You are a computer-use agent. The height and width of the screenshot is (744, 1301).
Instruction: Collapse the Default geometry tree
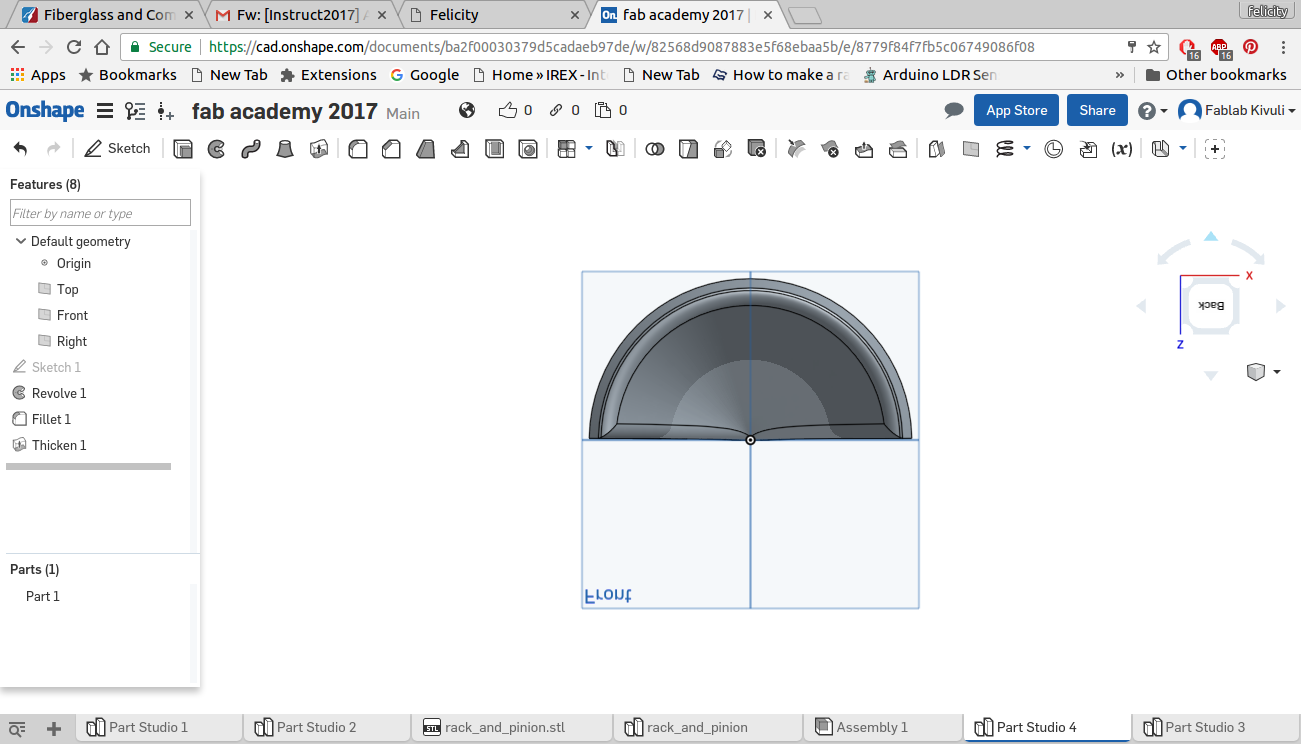21,241
